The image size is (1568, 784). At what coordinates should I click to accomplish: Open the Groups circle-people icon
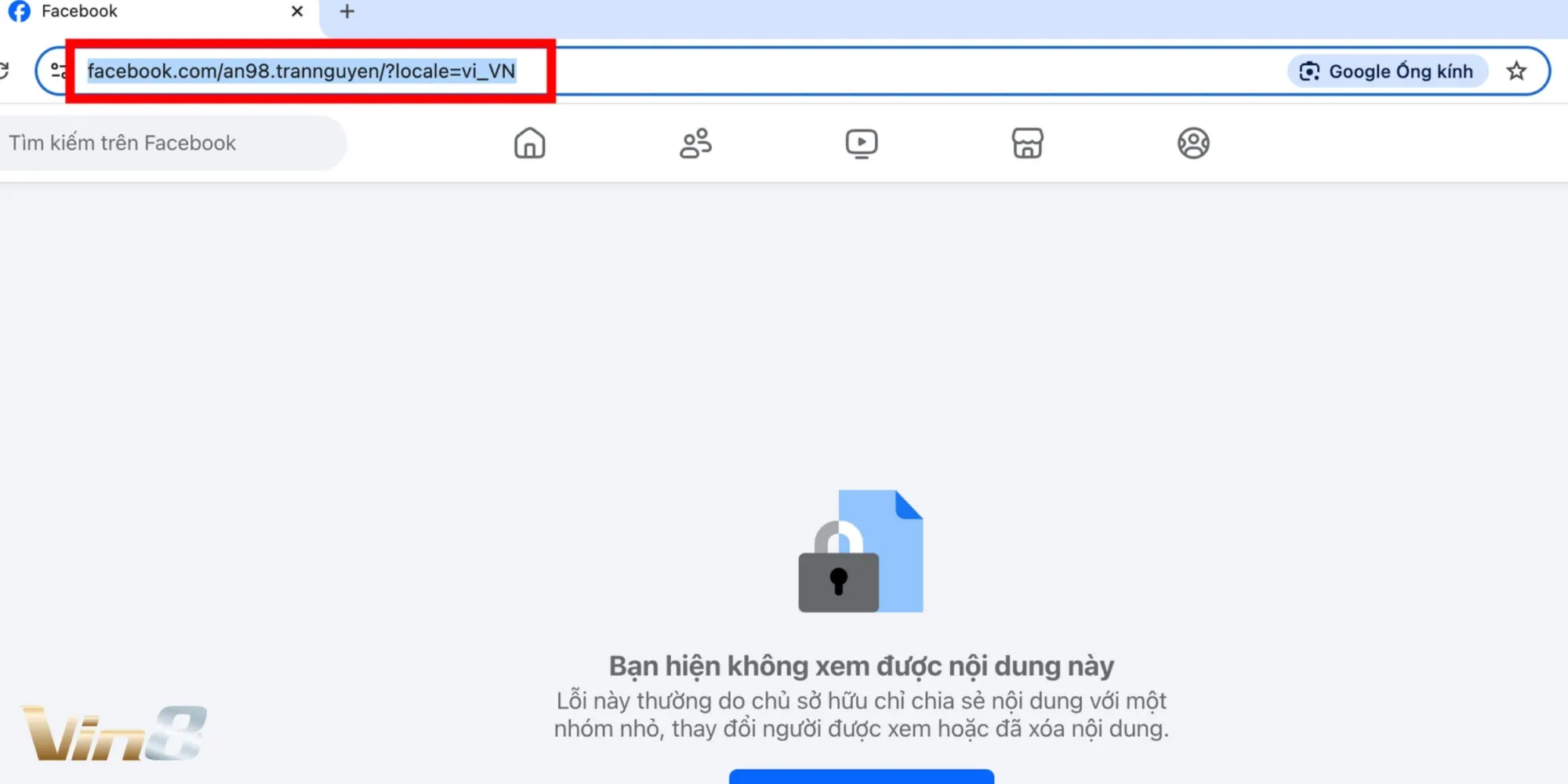[x=1193, y=143]
